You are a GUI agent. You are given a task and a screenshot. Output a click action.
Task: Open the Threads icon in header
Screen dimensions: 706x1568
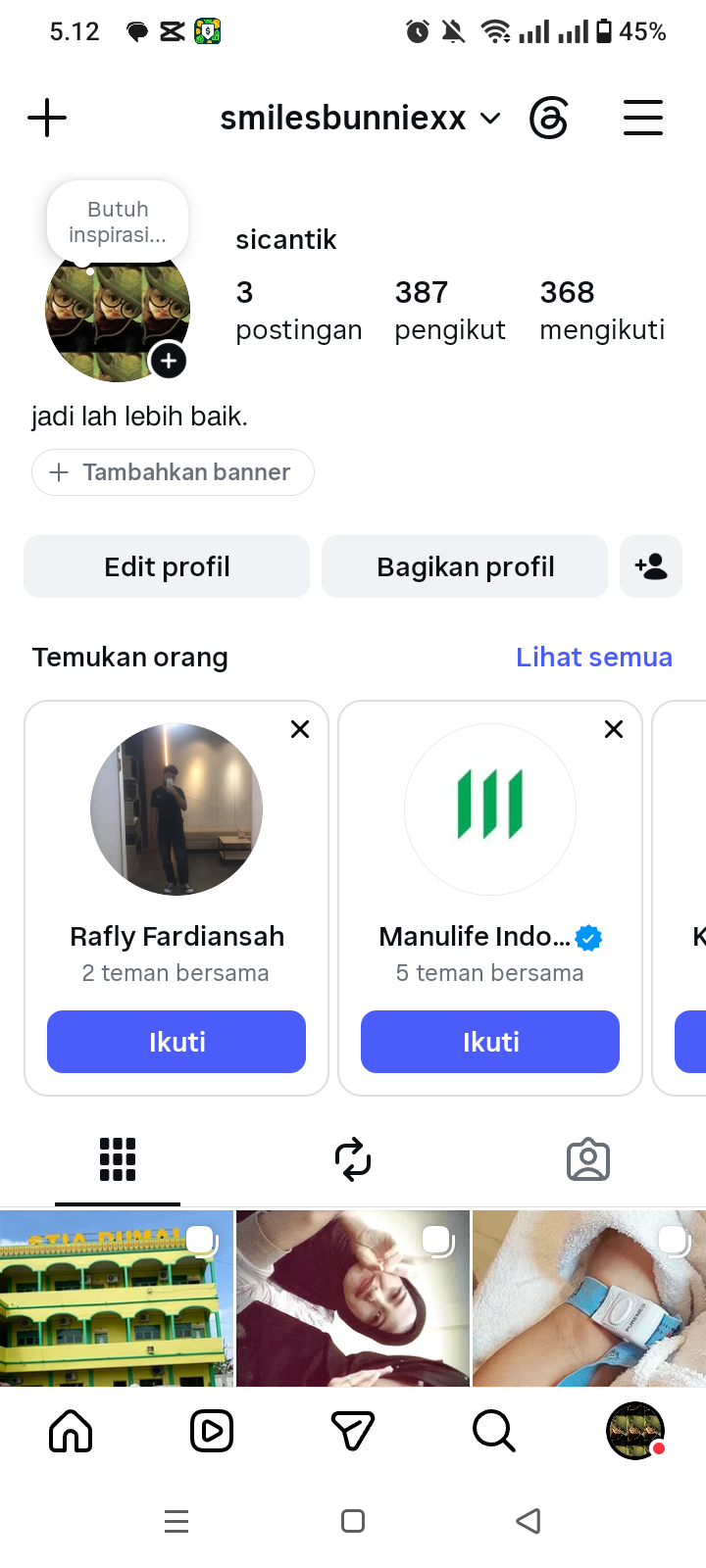tap(548, 119)
